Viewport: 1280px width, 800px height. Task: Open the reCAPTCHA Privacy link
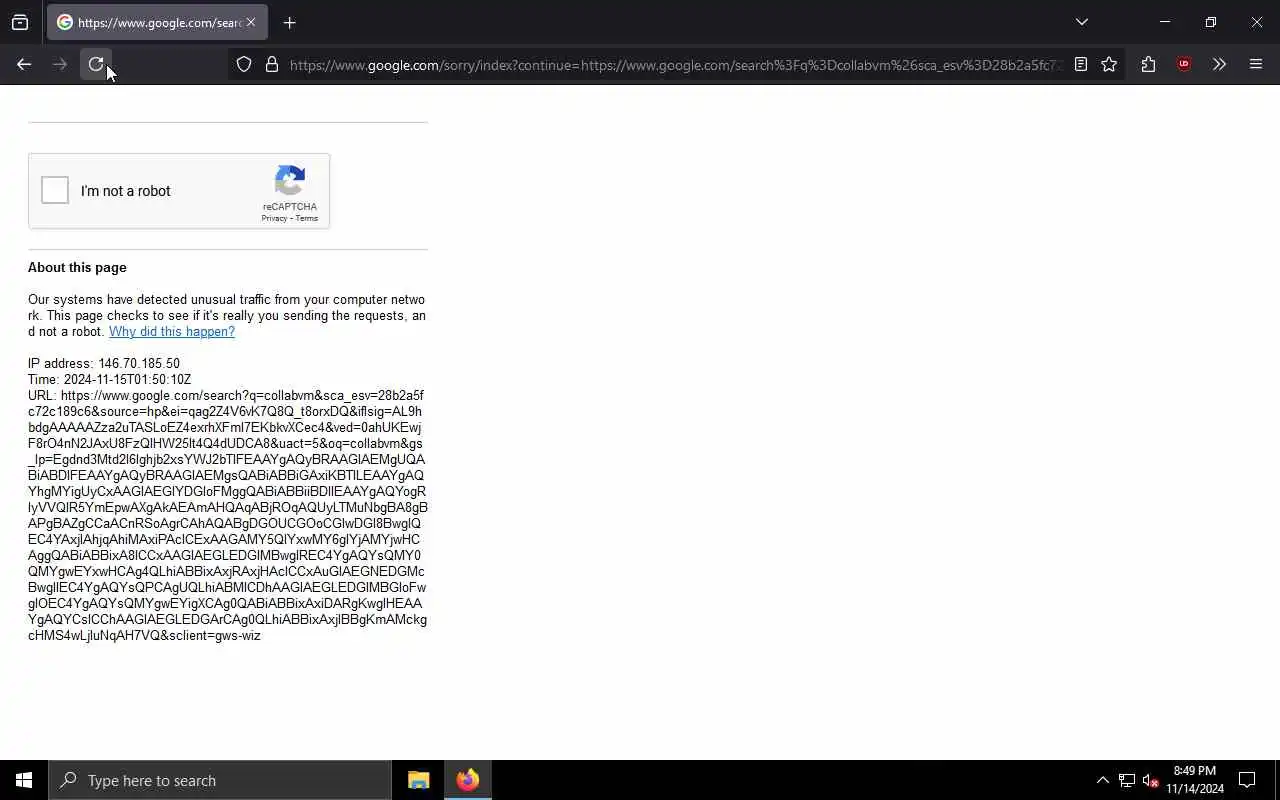pos(274,218)
